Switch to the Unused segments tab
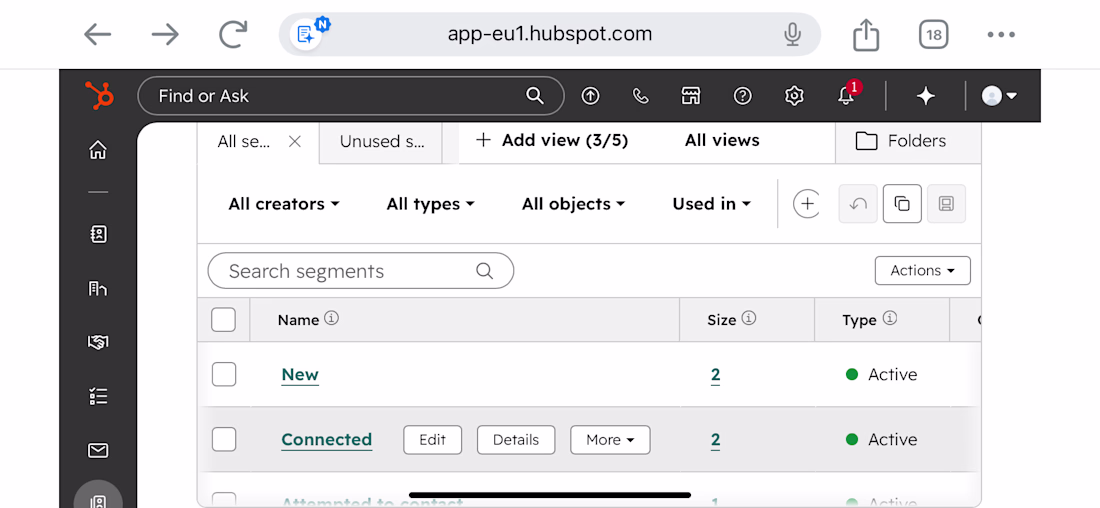The height and width of the screenshot is (508, 1100). (x=382, y=142)
